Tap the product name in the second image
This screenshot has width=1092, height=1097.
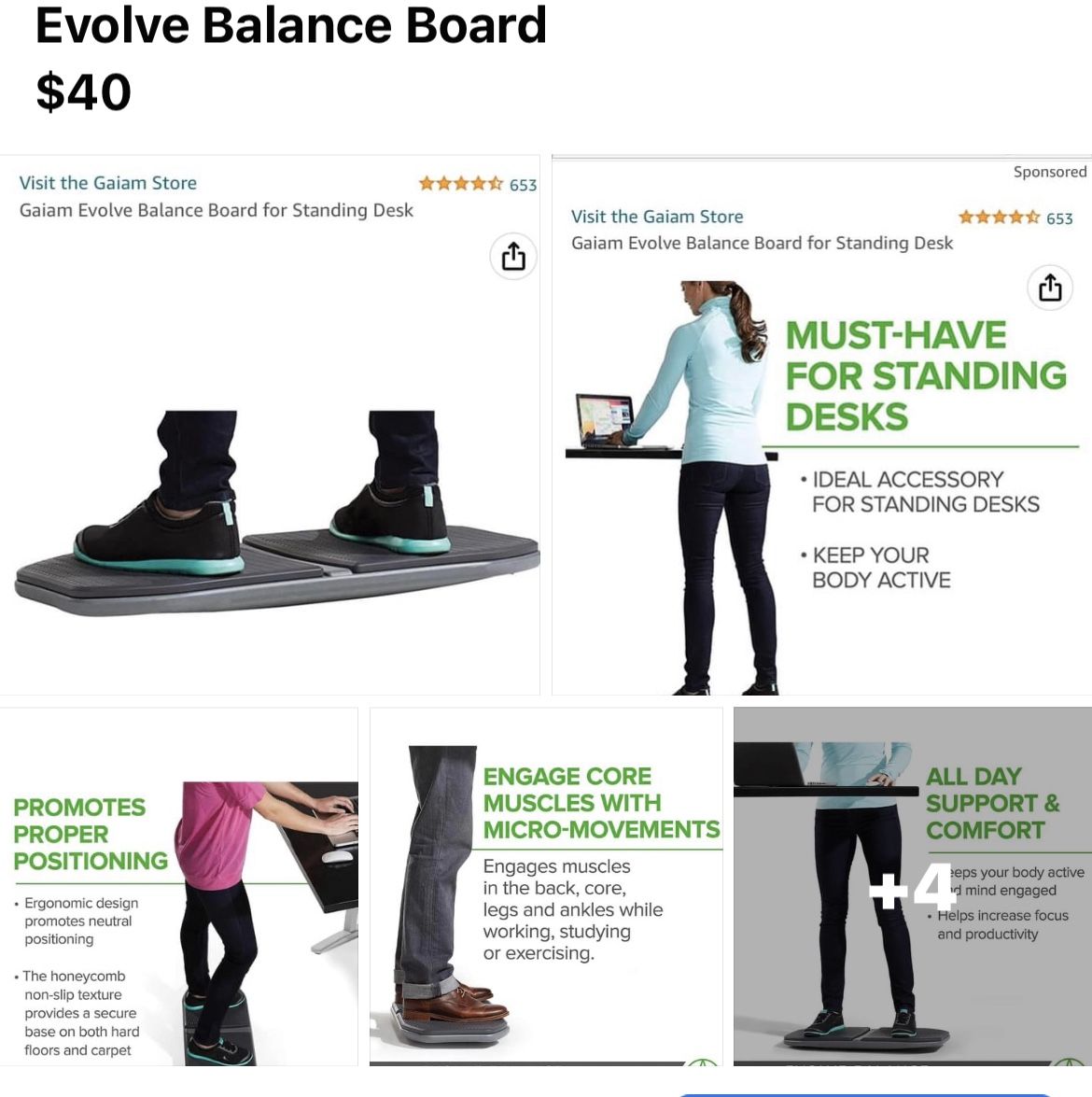[762, 243]
